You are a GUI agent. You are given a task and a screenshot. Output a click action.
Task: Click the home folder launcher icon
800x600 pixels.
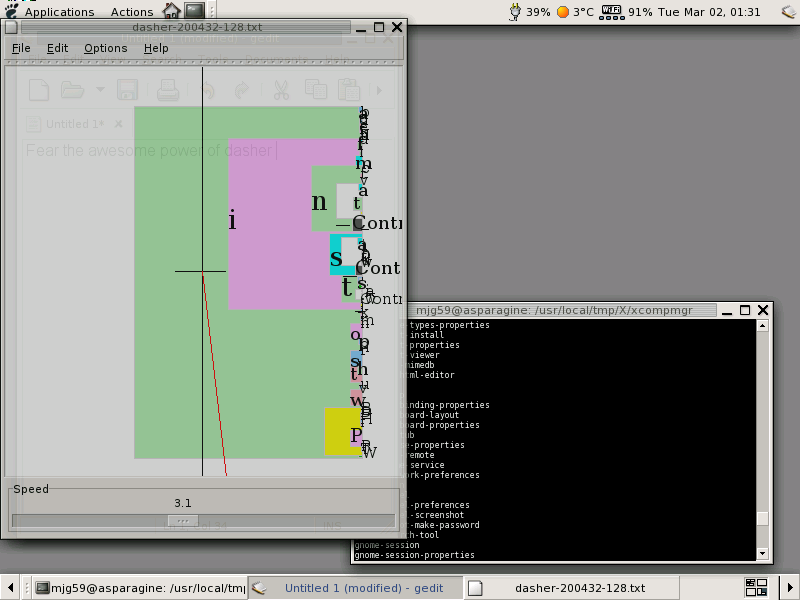(x=171, y=11)
